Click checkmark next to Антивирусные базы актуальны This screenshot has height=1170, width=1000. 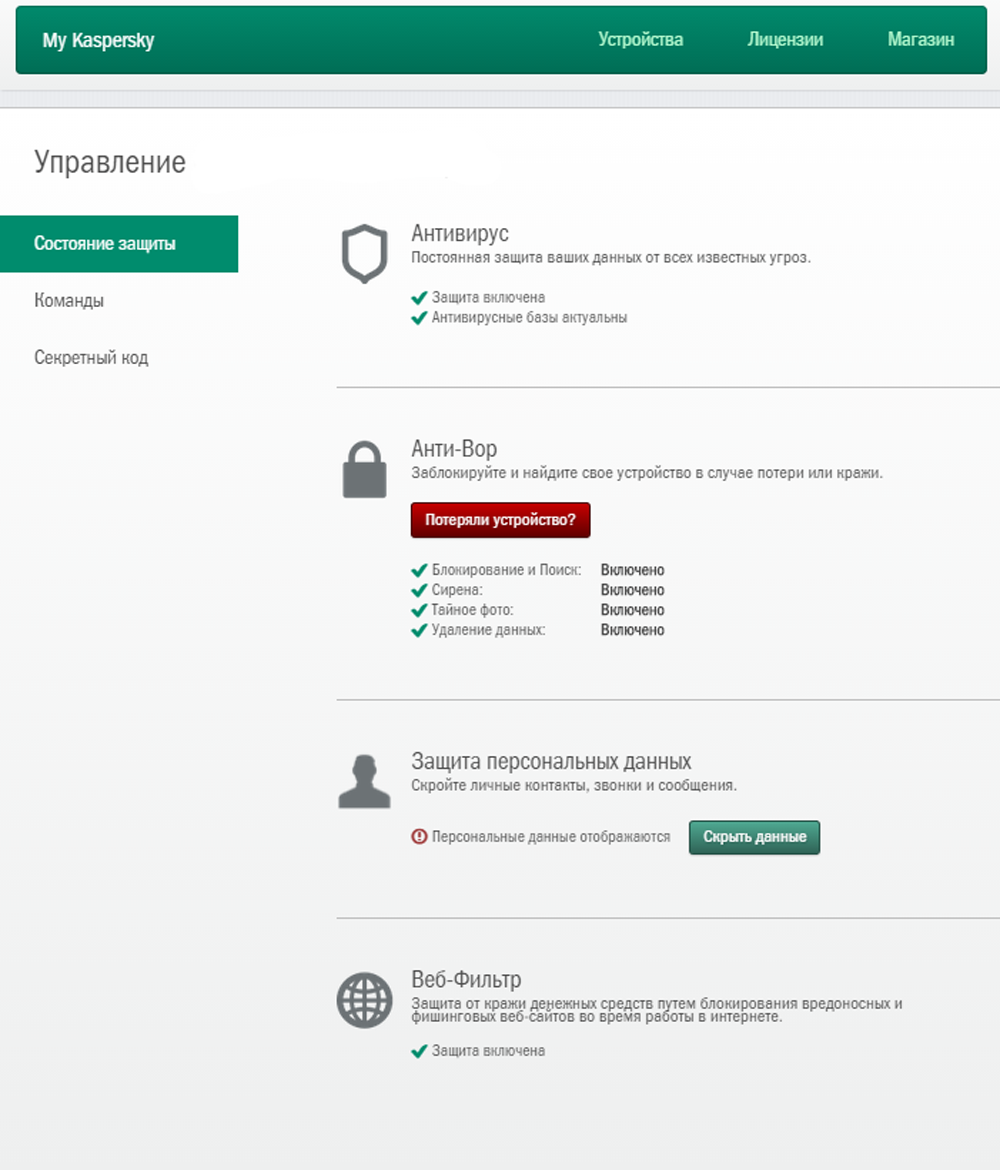419,318
